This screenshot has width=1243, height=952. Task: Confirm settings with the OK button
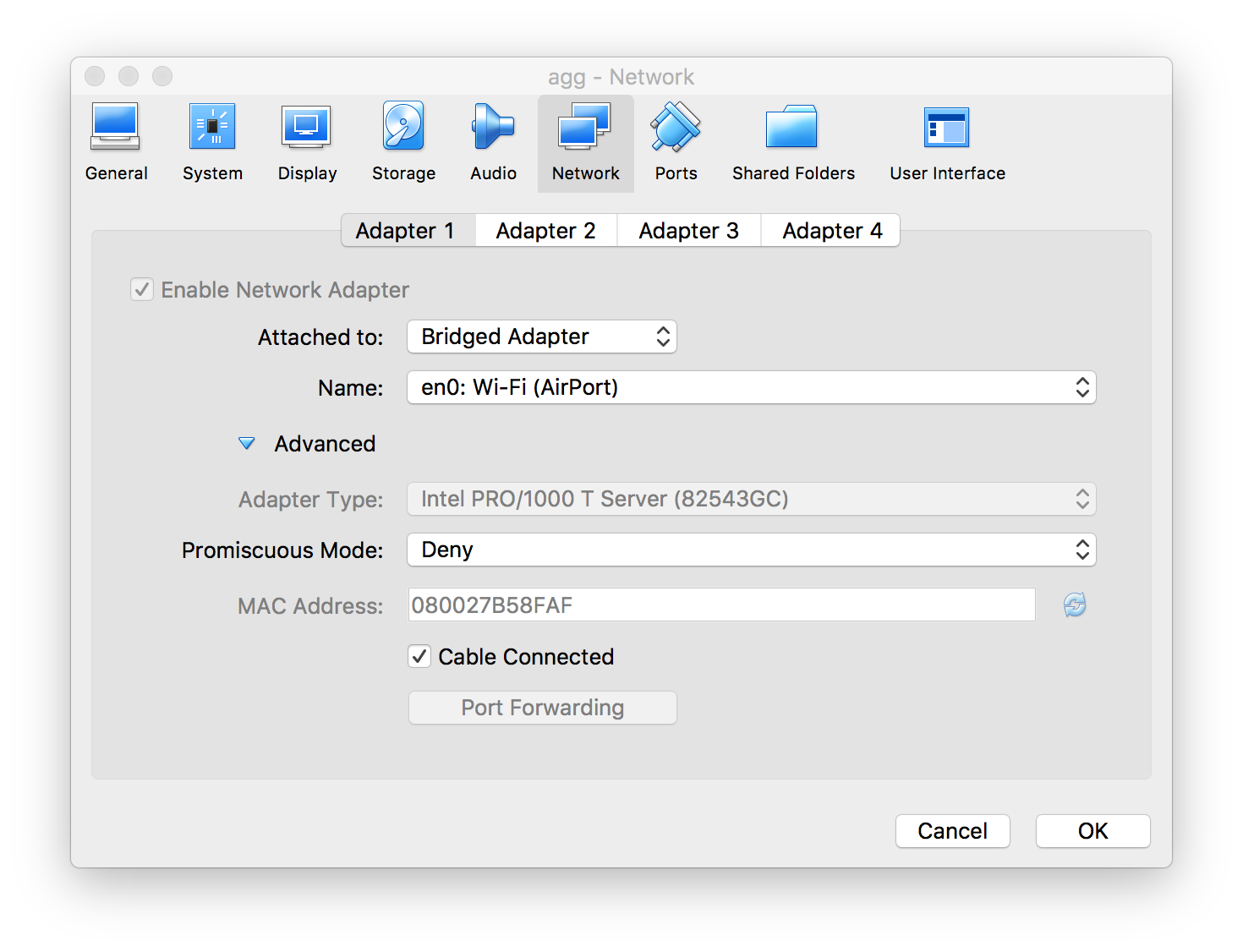1093,831
